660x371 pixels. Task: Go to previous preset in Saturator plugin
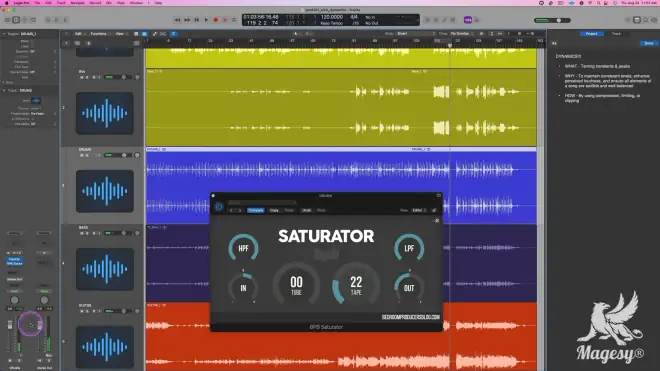pos(231,210)
